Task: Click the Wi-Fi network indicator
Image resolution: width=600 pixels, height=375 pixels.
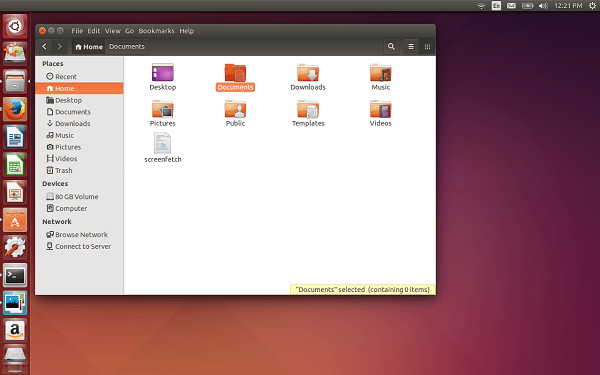Action: tap(481, 6)
